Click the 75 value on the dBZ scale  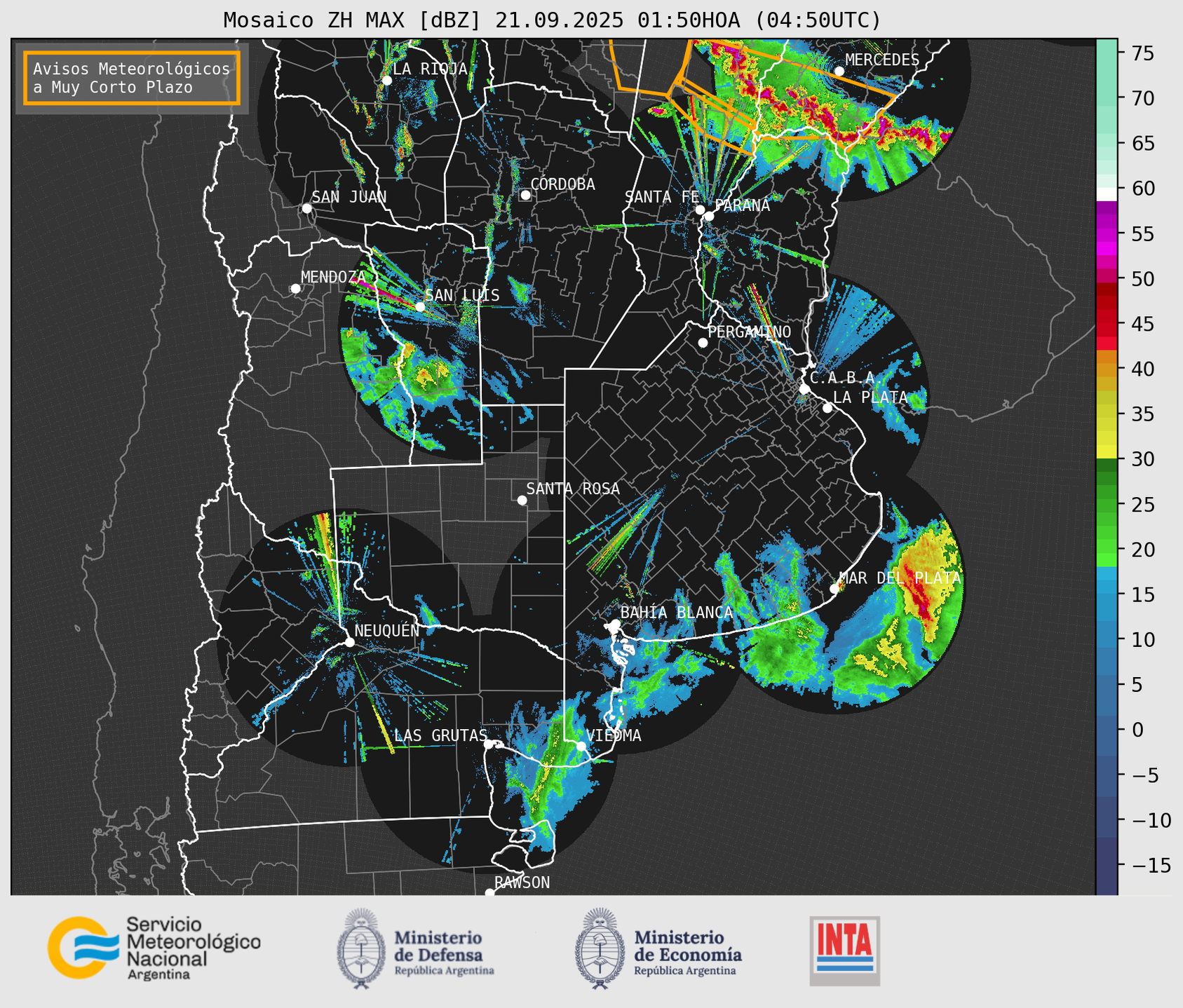[1143, 53]
